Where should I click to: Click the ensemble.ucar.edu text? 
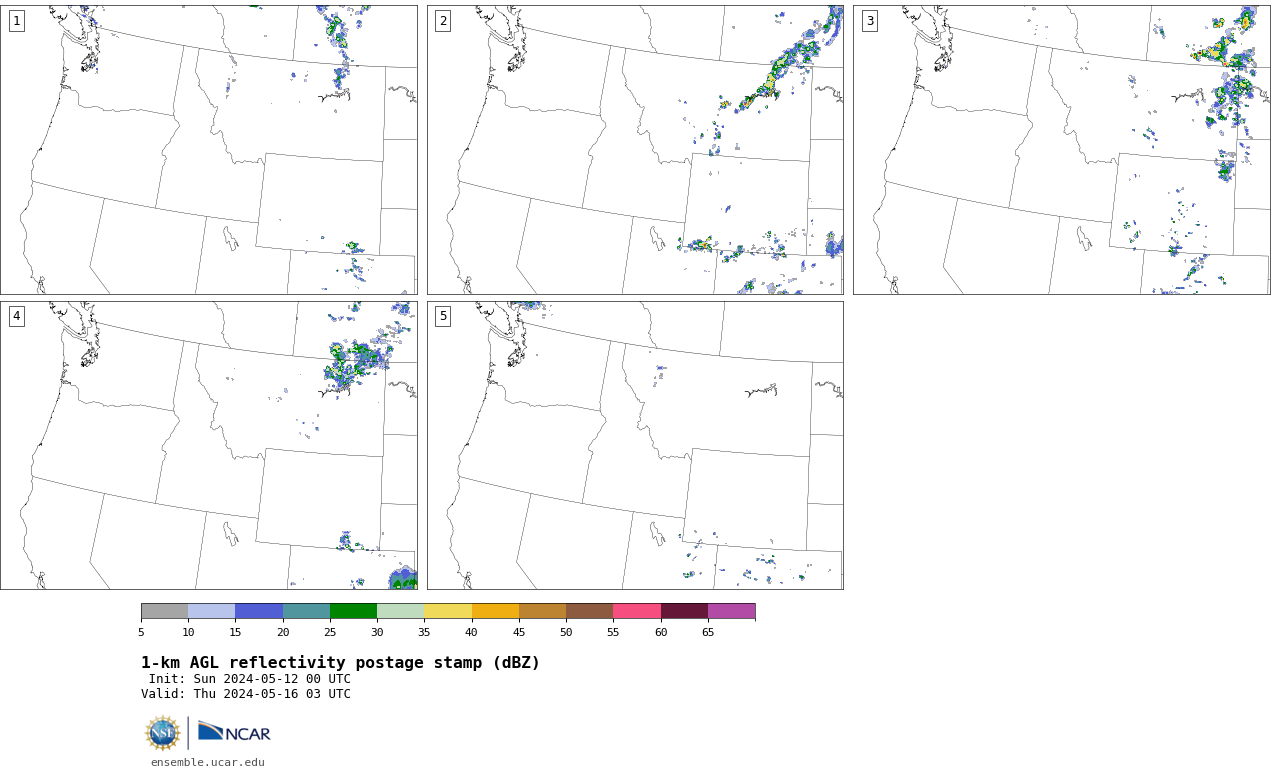208,762
